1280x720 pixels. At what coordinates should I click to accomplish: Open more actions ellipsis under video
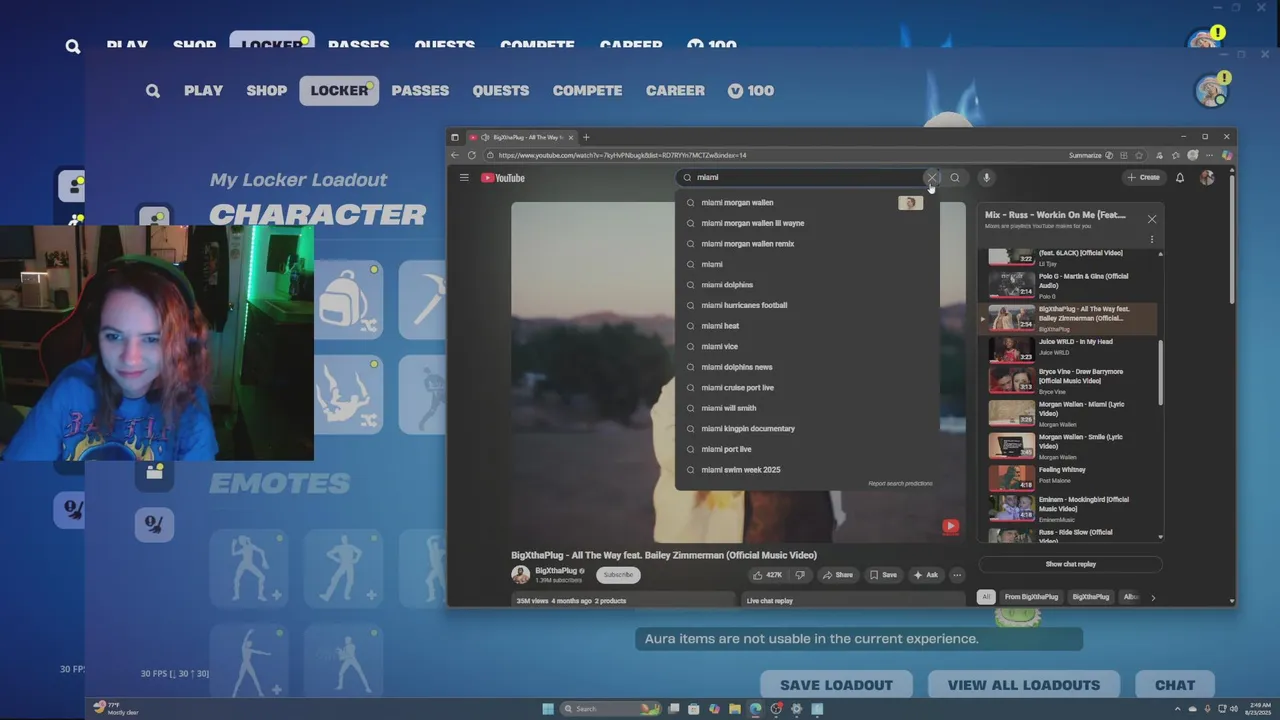coord(957,575)
